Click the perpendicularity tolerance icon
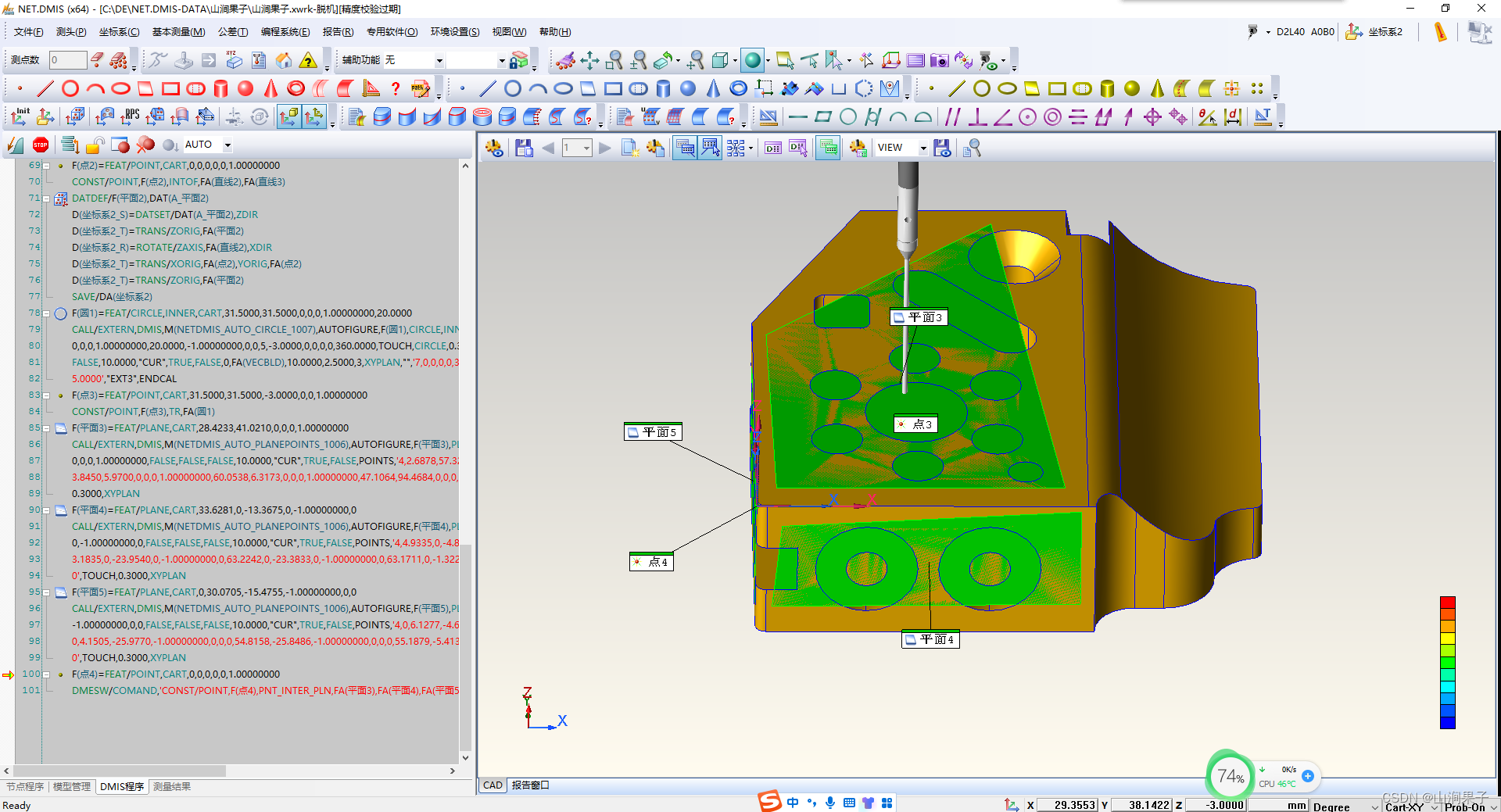 click(977, 117)
